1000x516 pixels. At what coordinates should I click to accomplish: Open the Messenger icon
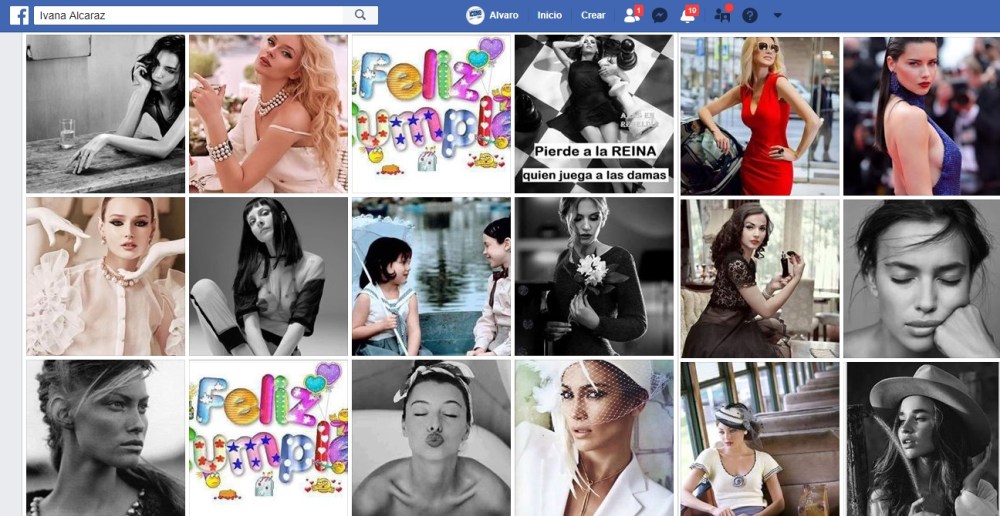click(660, 15)
